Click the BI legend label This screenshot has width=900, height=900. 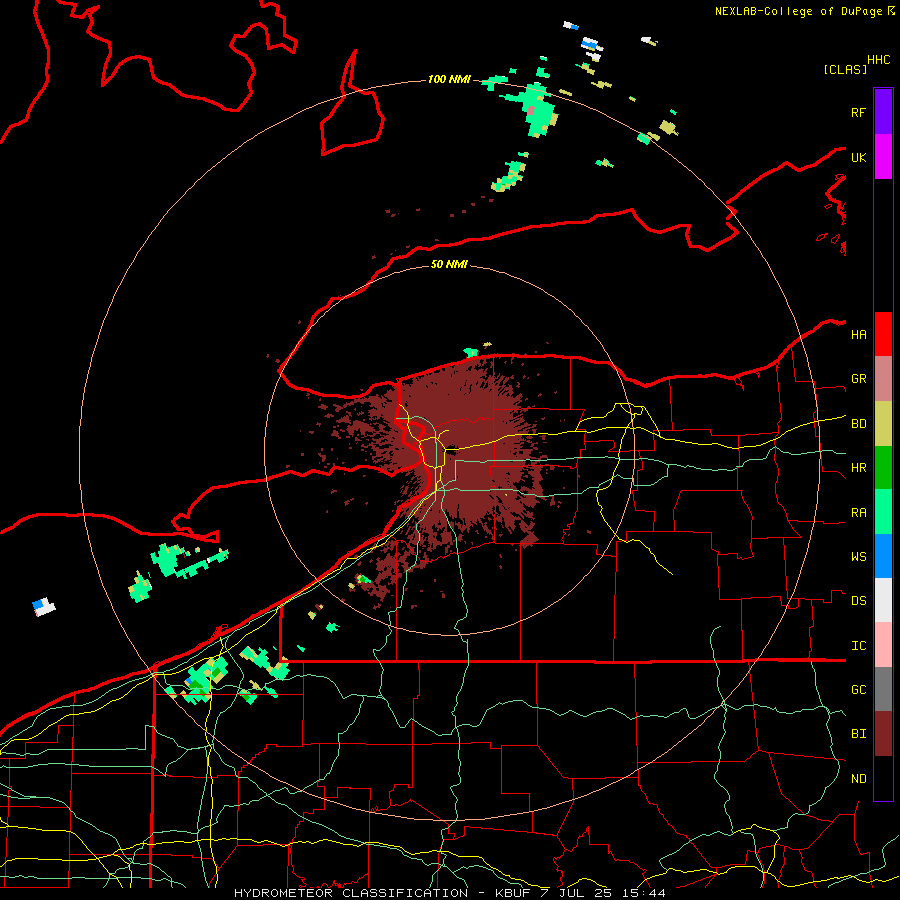[x=858, y=734]
